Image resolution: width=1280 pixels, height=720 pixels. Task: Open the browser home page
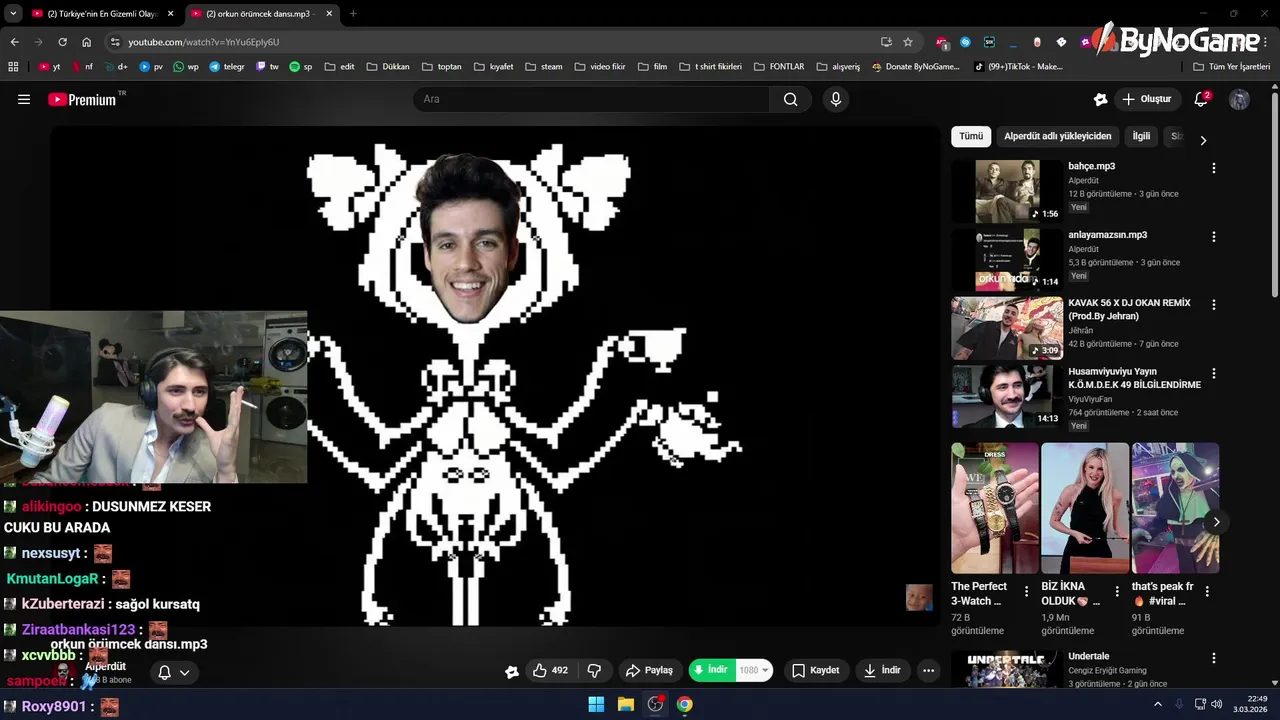tap(86, 42)
